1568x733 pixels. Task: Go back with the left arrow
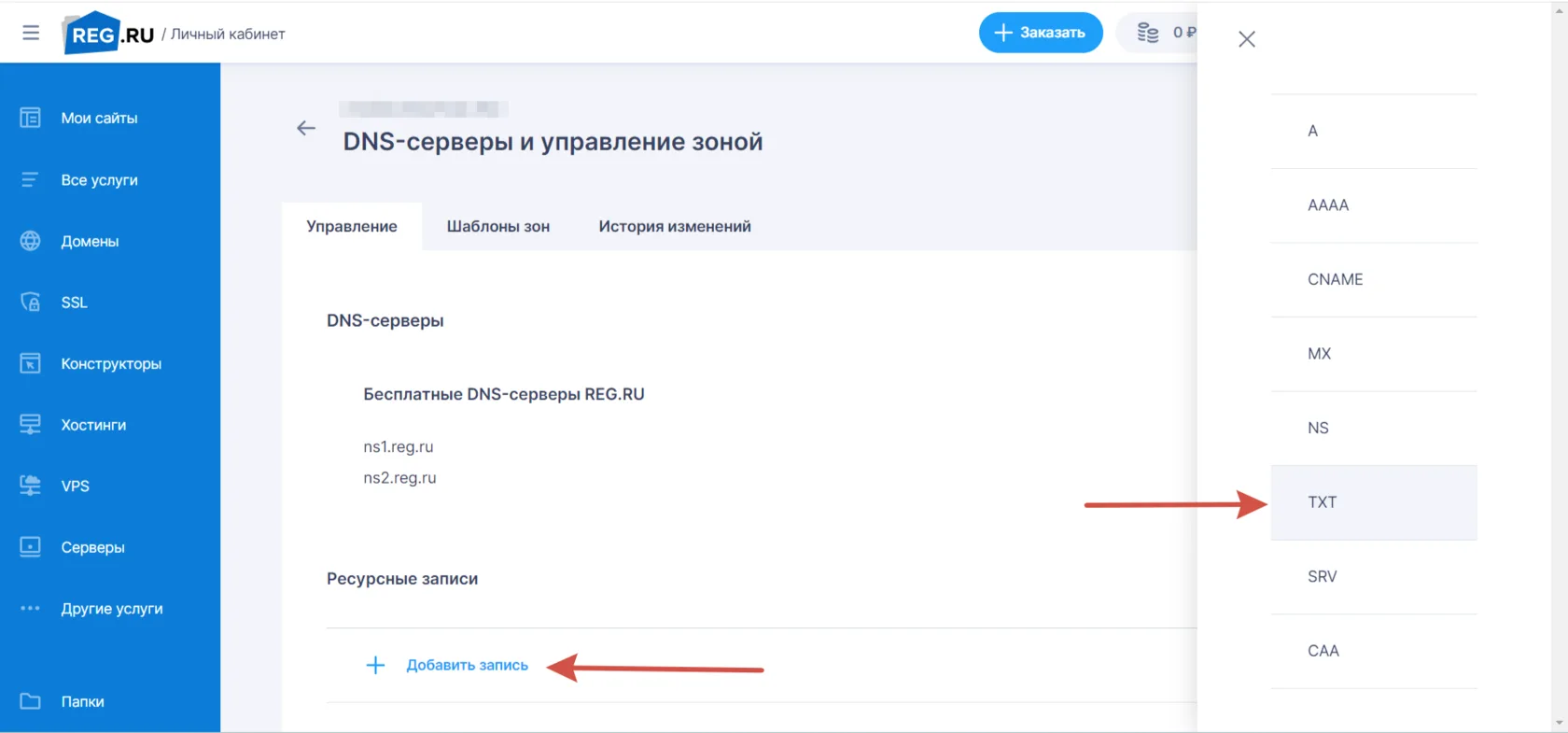coord(306,128)
